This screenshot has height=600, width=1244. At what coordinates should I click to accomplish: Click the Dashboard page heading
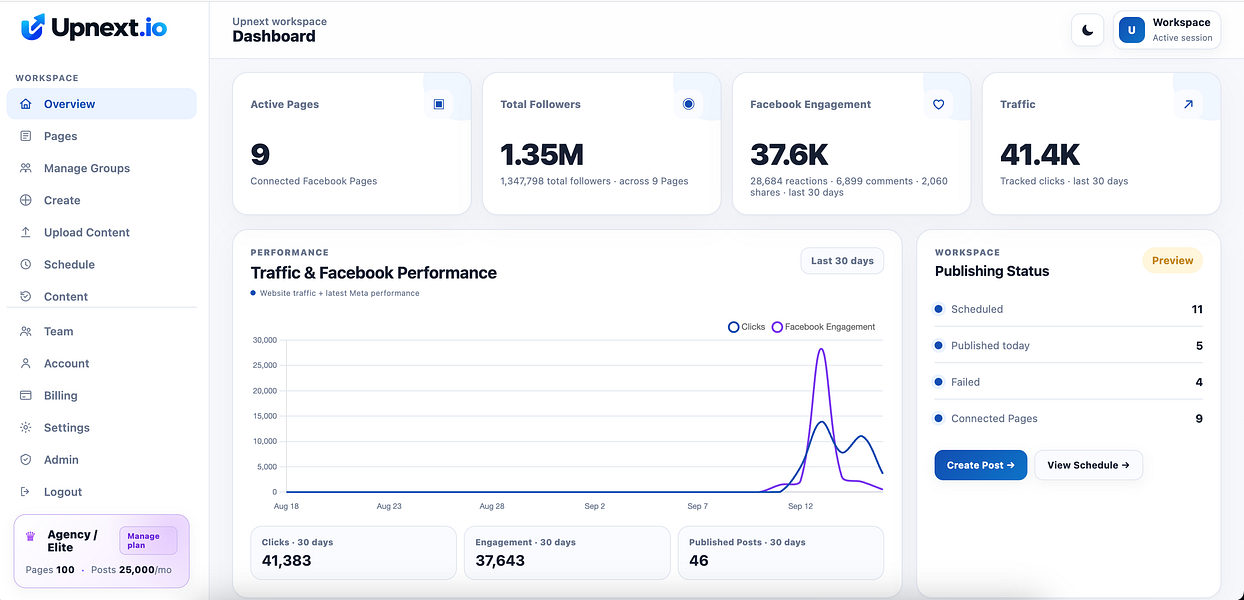click(274, 37)
